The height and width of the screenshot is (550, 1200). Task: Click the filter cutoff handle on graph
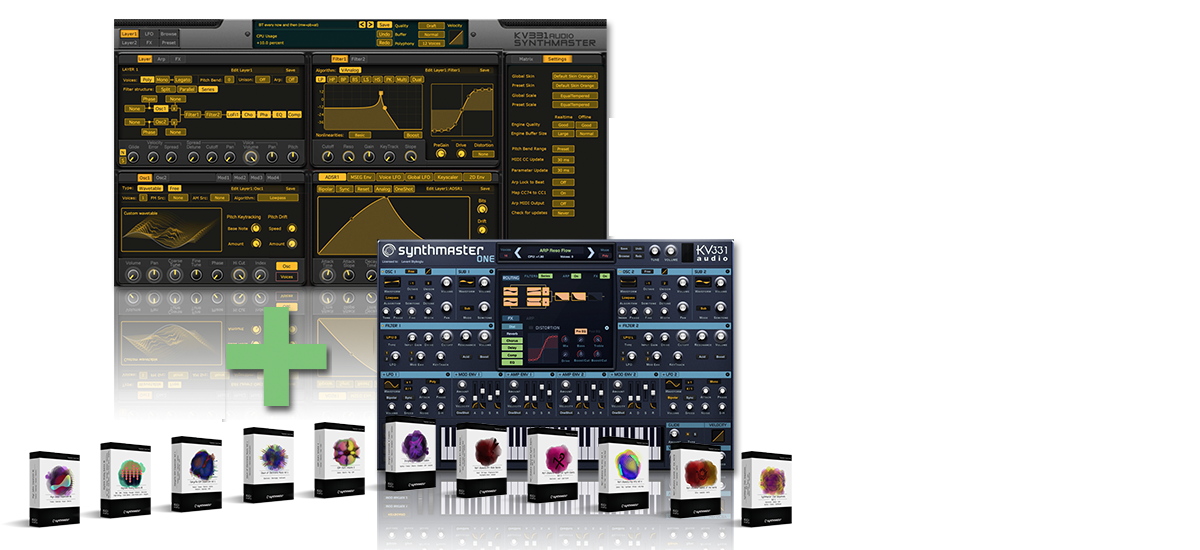point(382,93)
